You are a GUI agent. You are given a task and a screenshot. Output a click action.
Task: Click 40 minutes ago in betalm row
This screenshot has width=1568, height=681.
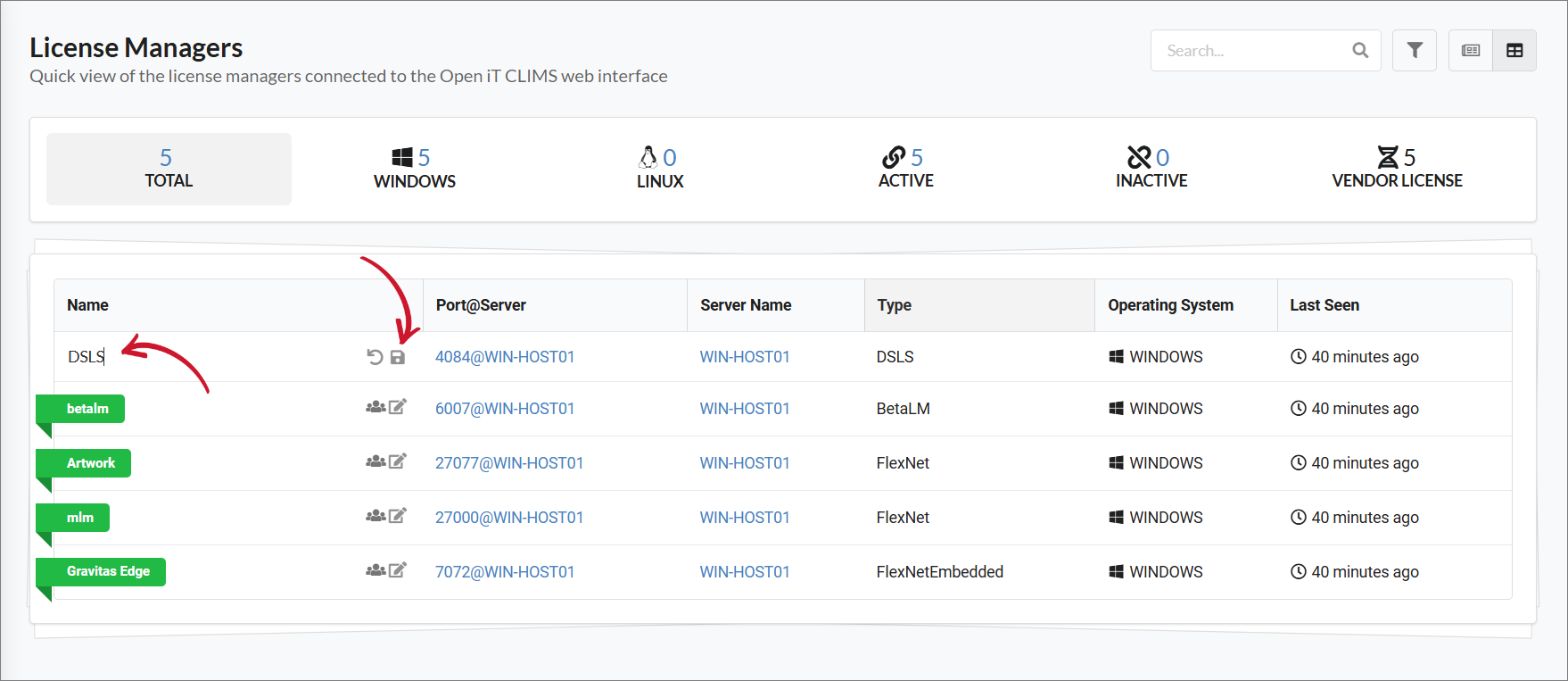click(x=1365, y=409)
